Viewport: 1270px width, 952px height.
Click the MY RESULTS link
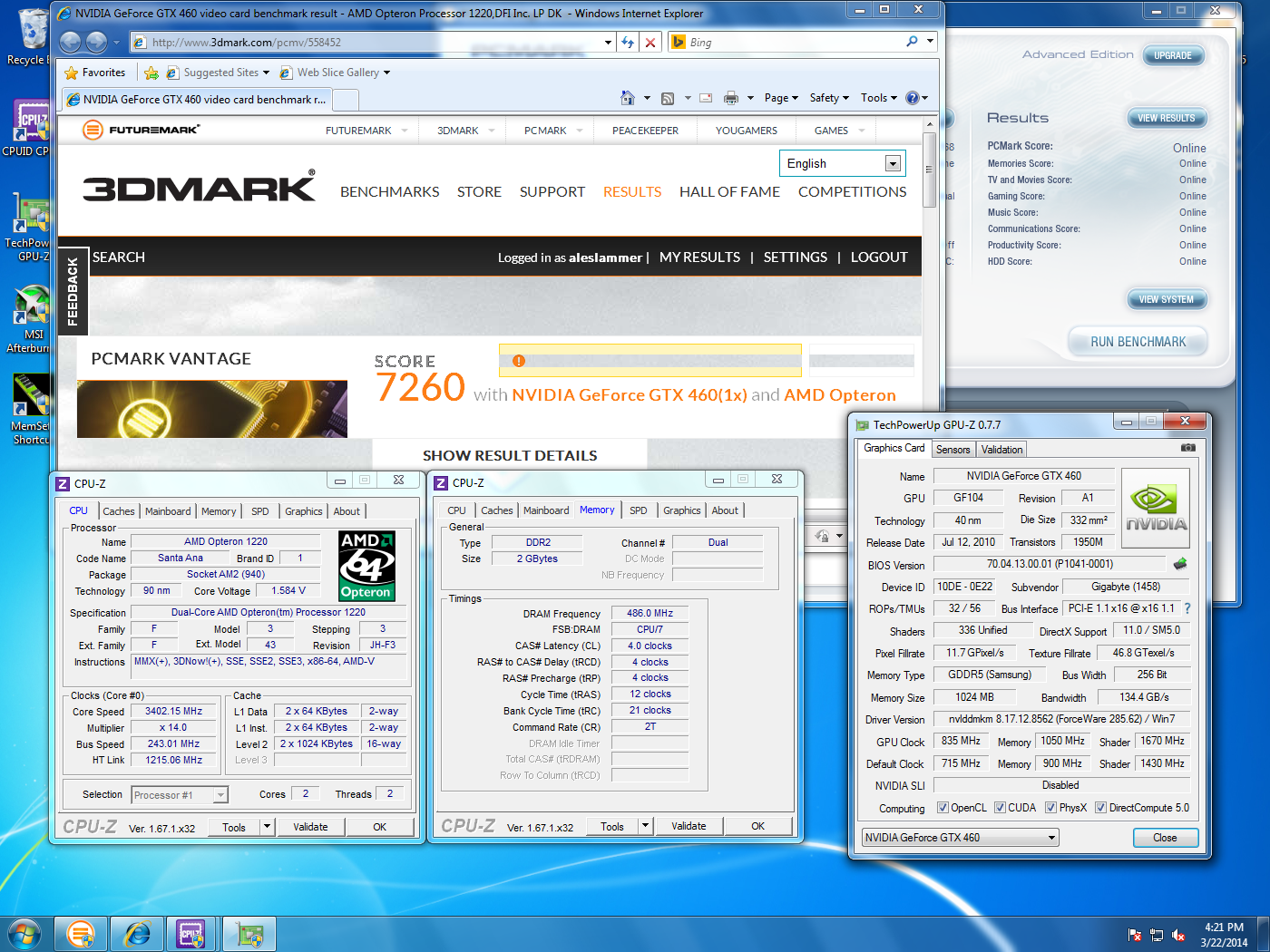click(699, 257)
